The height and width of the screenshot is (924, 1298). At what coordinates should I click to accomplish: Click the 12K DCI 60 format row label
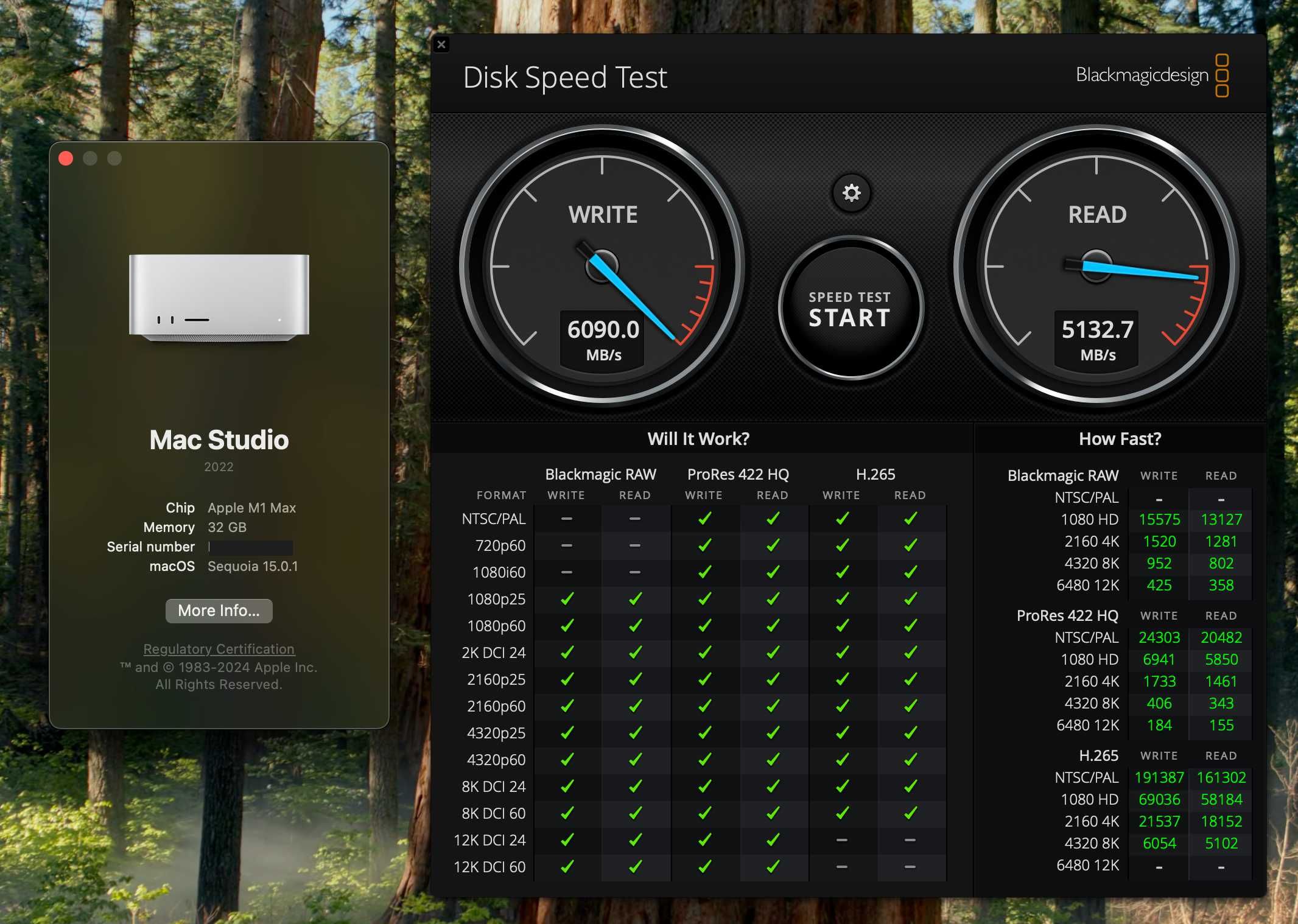[489, 867]
